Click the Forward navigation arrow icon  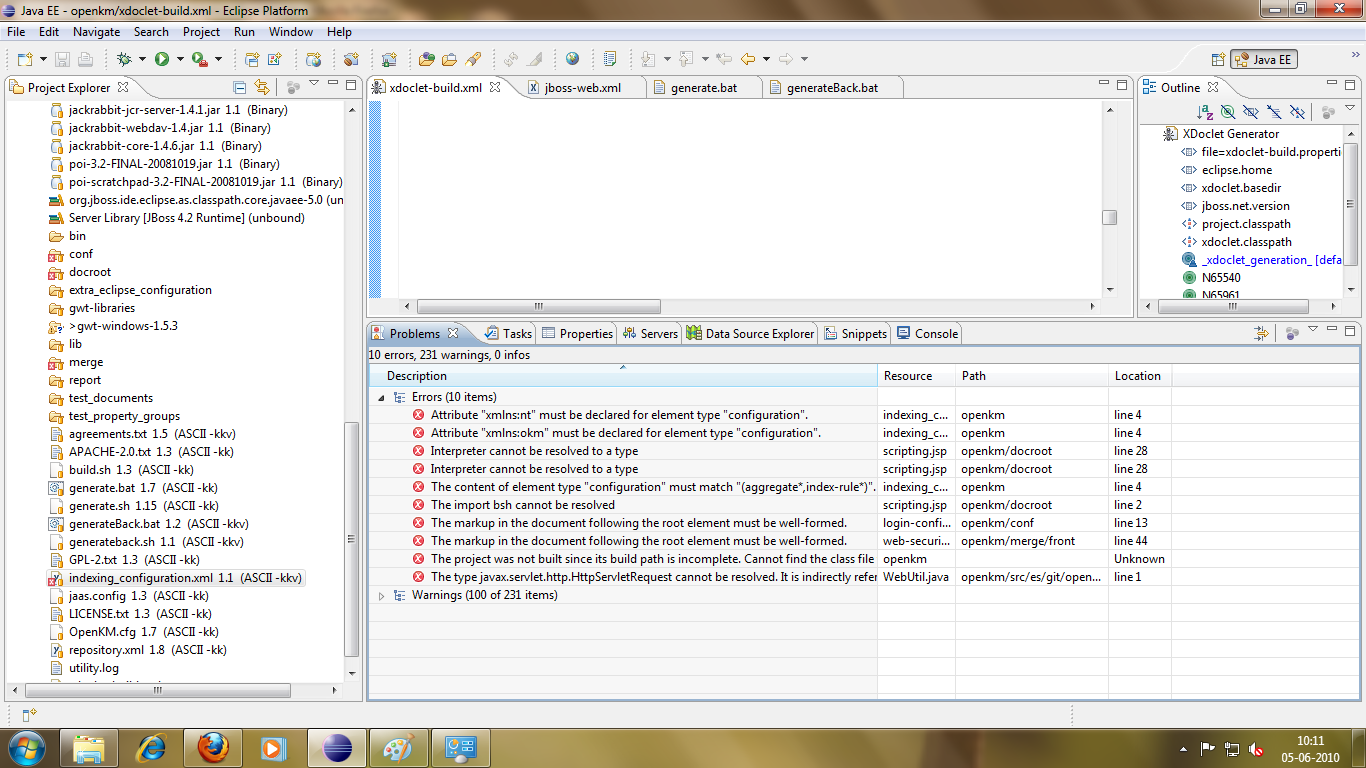click(785, 59)
